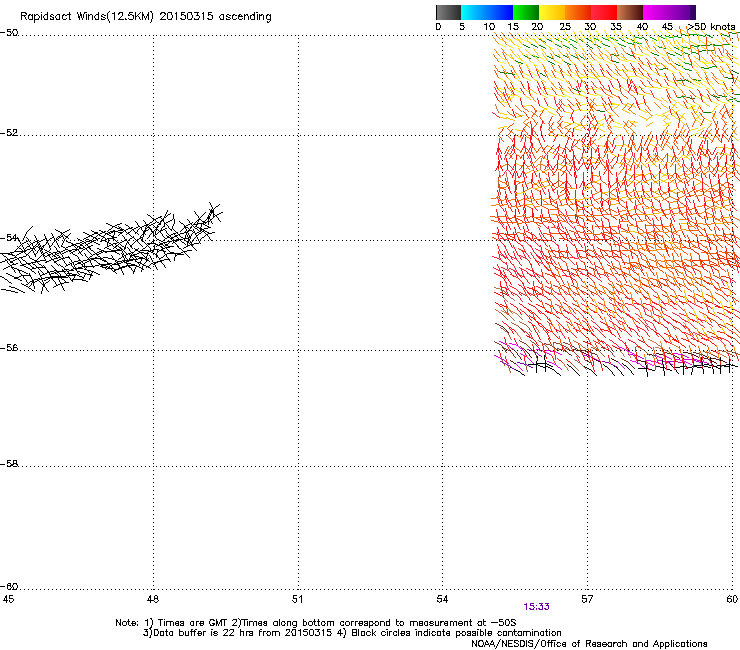Click the yellow 20-25 knots color band

tap(552, 12)
